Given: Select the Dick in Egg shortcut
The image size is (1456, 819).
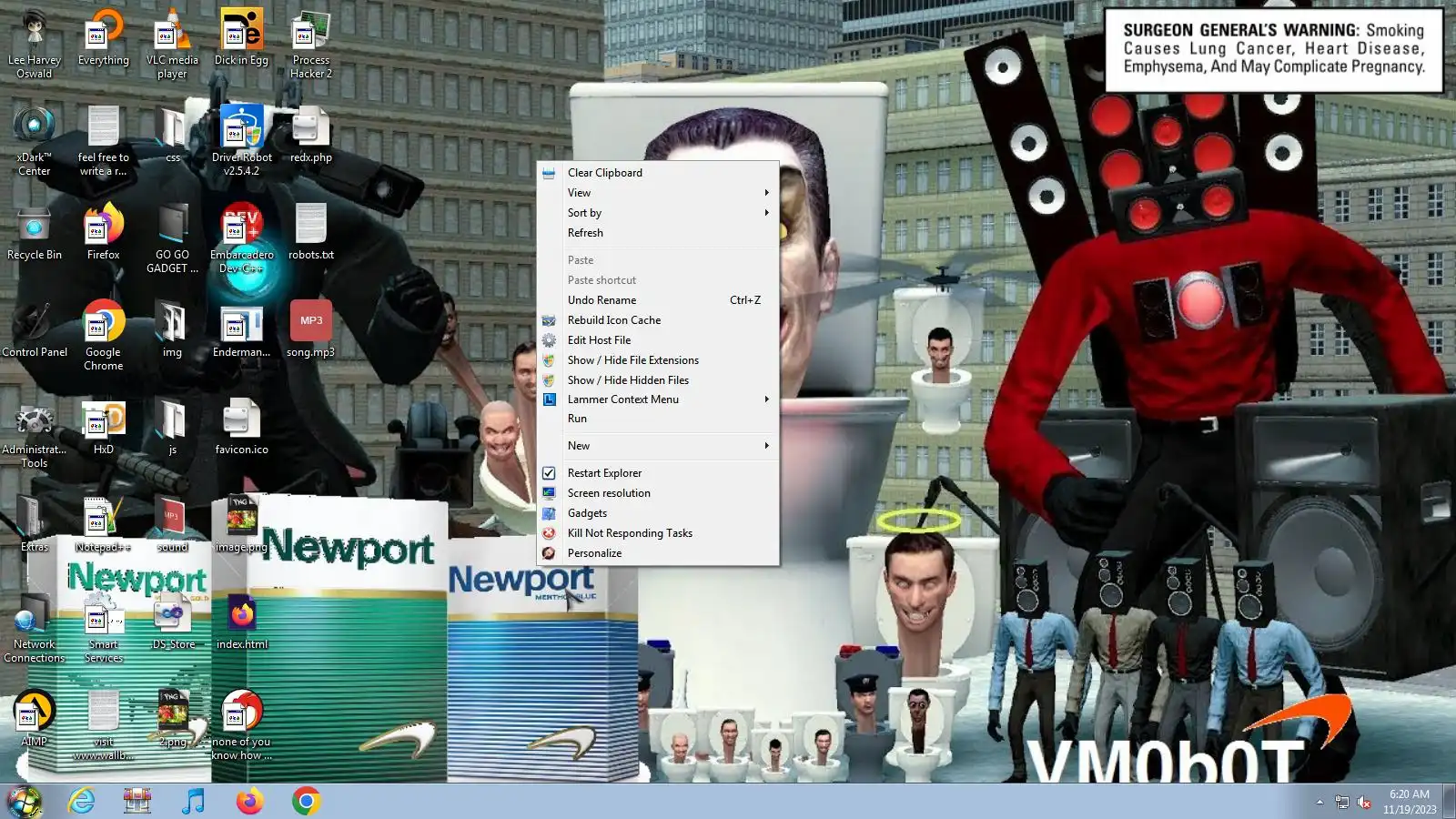Looking at the screenshot, I should (241, 38).
